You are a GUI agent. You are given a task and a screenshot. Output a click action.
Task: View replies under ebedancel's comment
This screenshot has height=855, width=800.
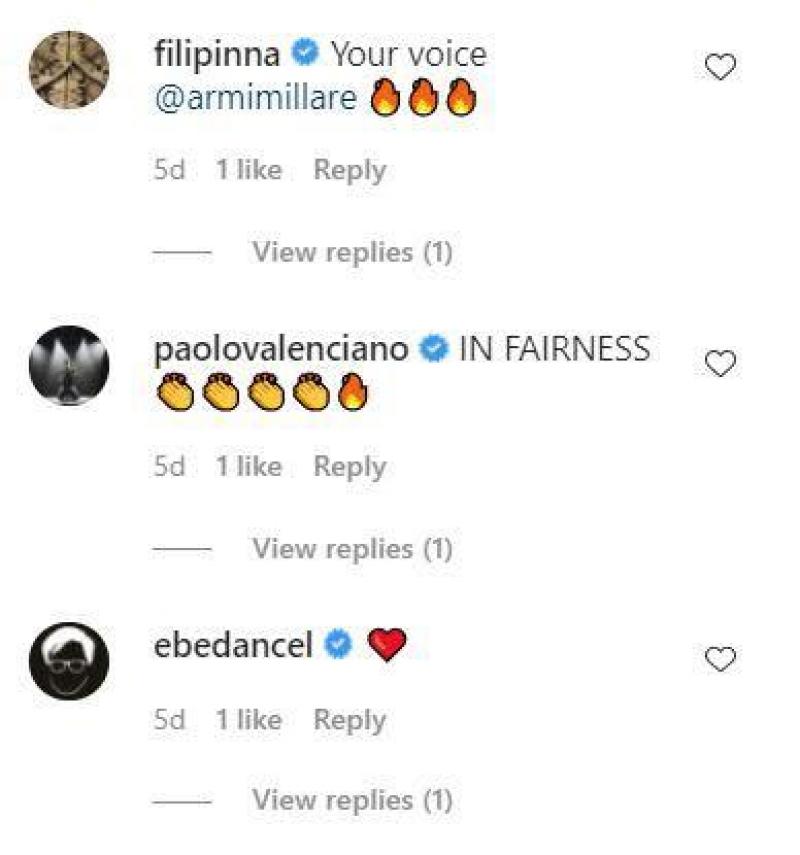[x=352, y=798]
